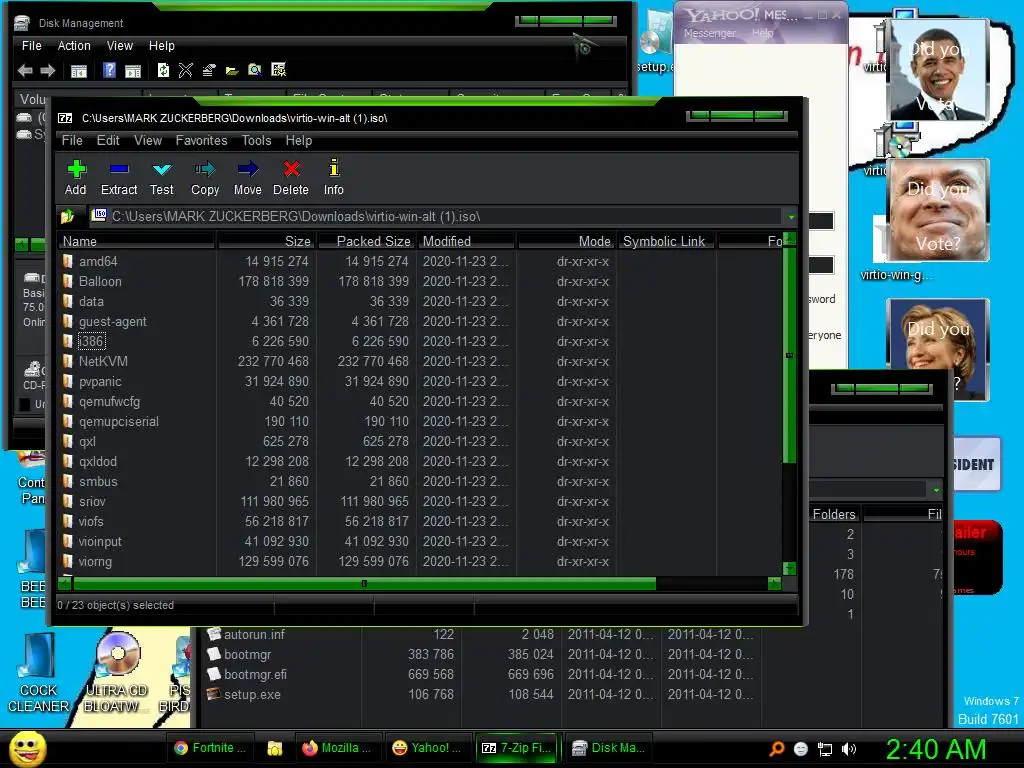Click Symbolic Link column header
1024x768 pixels.
click(x=665, y=241)
